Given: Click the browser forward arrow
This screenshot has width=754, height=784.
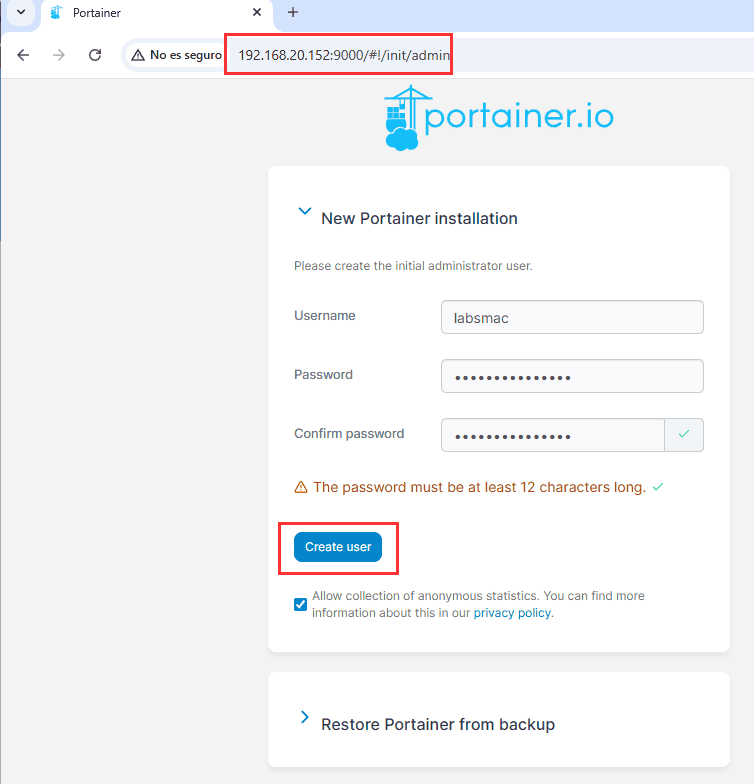Looking at the screenshot, I should [59, 56].
